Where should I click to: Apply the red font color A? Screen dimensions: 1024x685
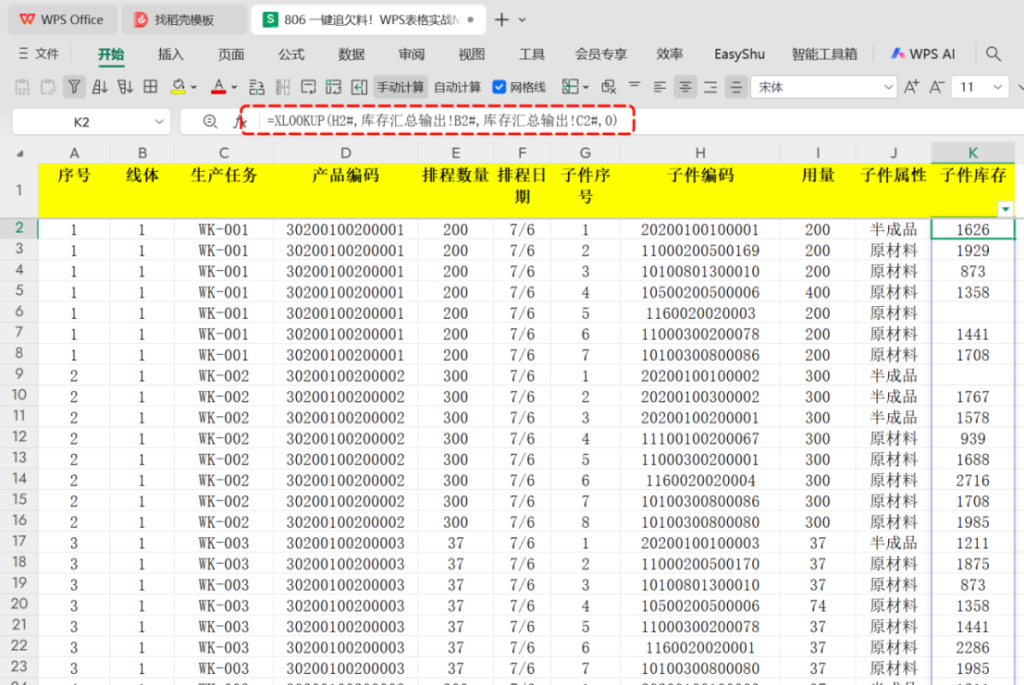[218, 87]
